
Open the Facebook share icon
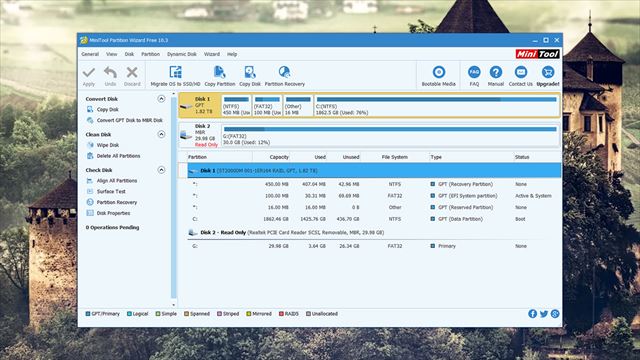(x=532, y=313)
